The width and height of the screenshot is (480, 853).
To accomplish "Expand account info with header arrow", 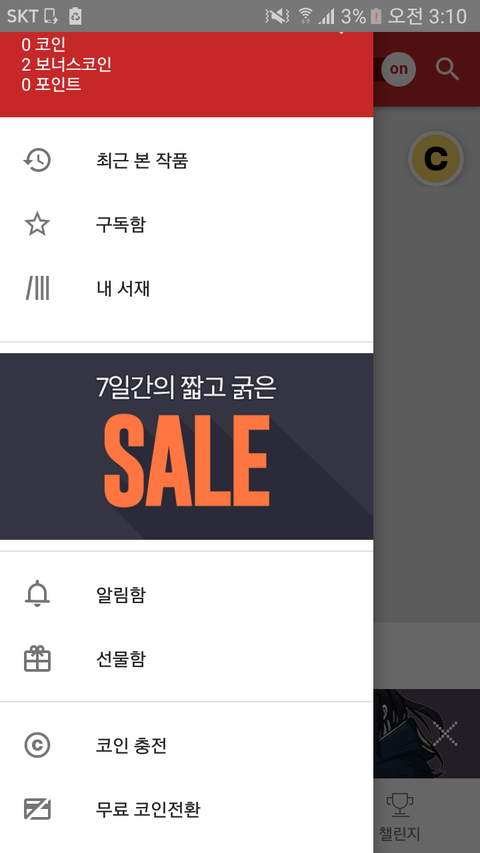I will tap(341, 33).
